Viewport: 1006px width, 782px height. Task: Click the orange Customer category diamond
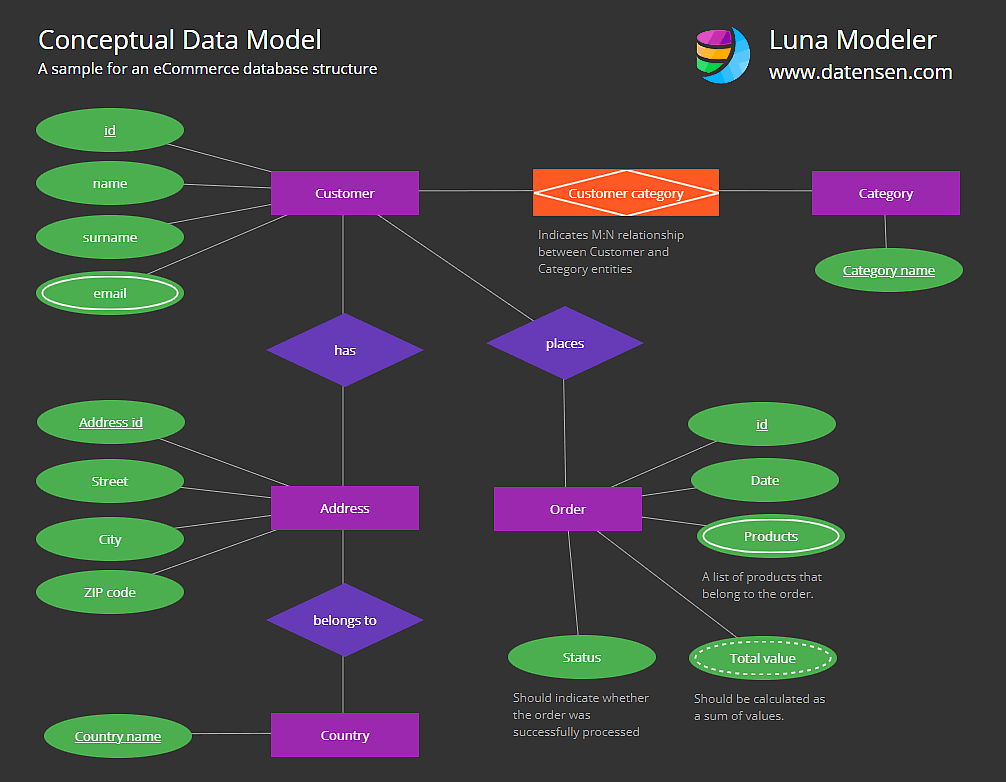626,193
